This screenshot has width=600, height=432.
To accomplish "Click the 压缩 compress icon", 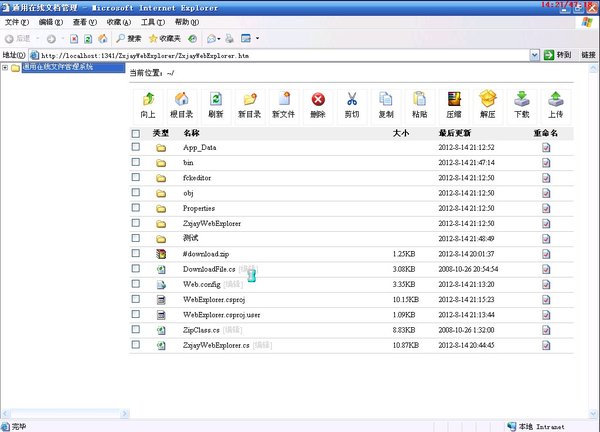I will click(x=454, y=100).
